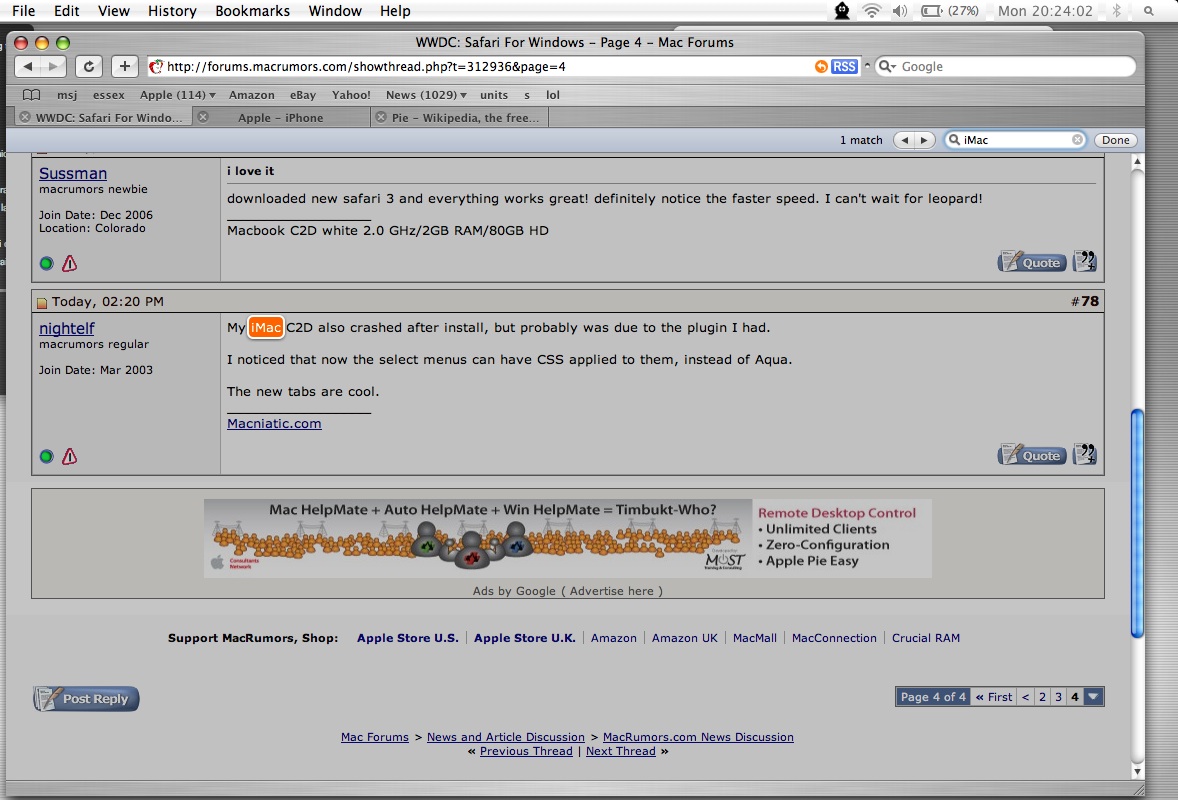The width and height of the screenshot is (1178, 800).
Task: Open Sussman's profile link
Action: tap(73, 174)
